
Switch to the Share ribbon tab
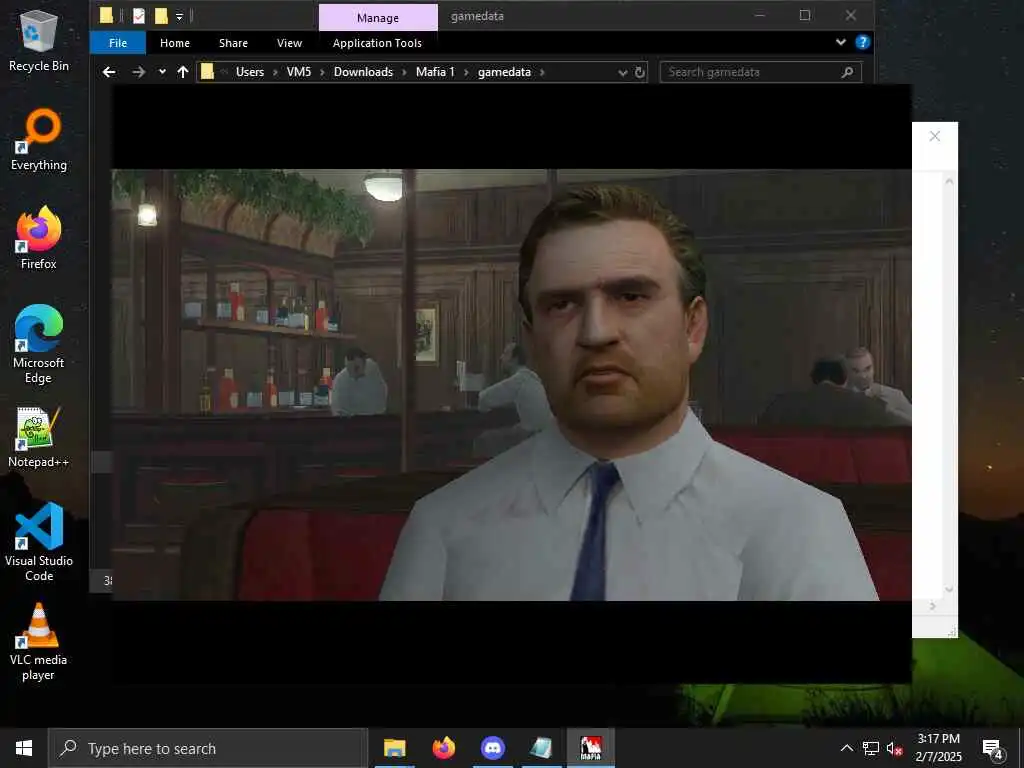[x=233, y=43]
